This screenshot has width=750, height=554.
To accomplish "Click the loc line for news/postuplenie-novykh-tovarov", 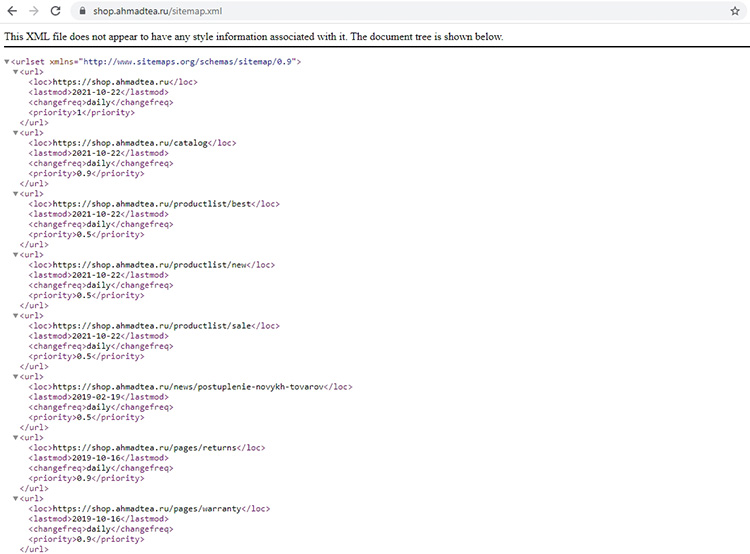I will pos(190,387).
